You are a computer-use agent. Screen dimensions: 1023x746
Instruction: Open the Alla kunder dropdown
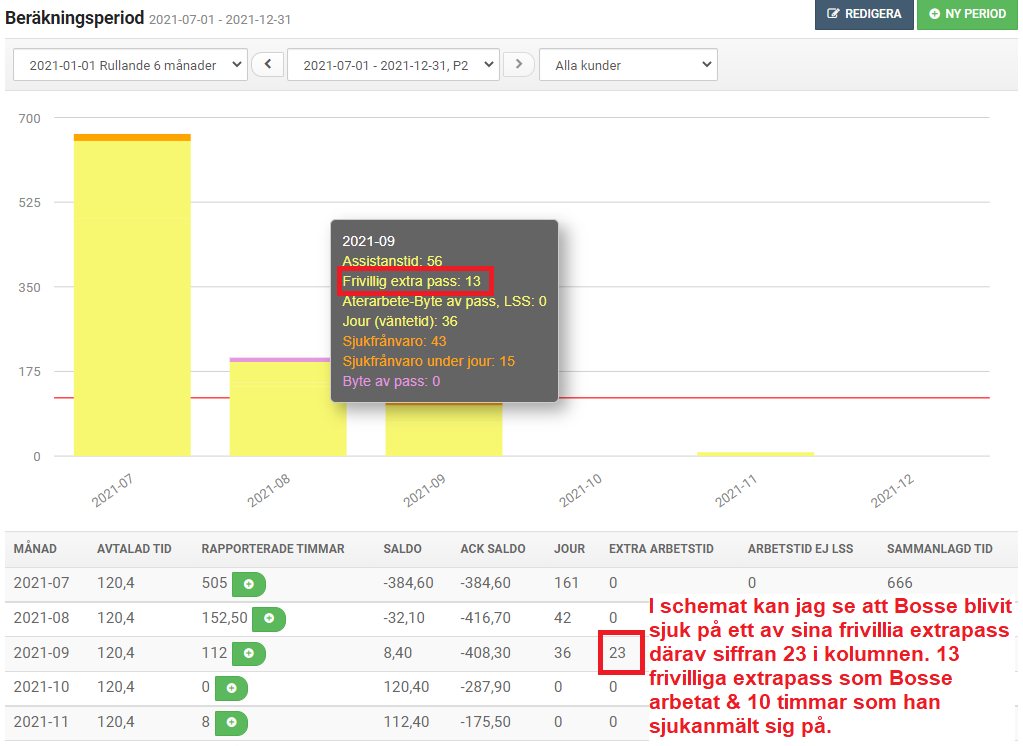click(628, 65)
